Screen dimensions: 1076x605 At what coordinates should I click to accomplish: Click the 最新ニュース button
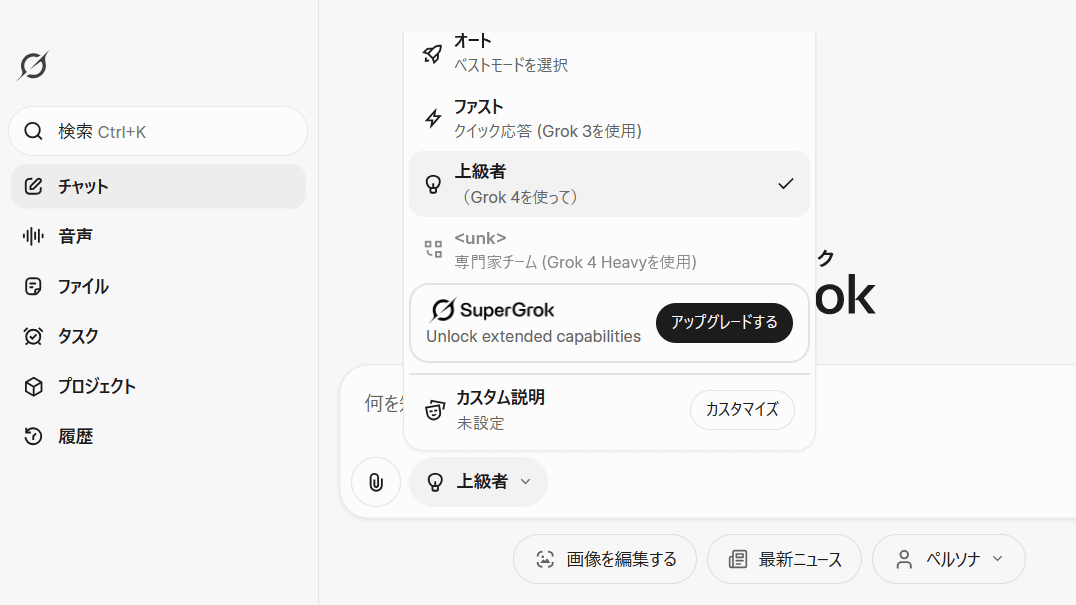[x=784, y=559]
